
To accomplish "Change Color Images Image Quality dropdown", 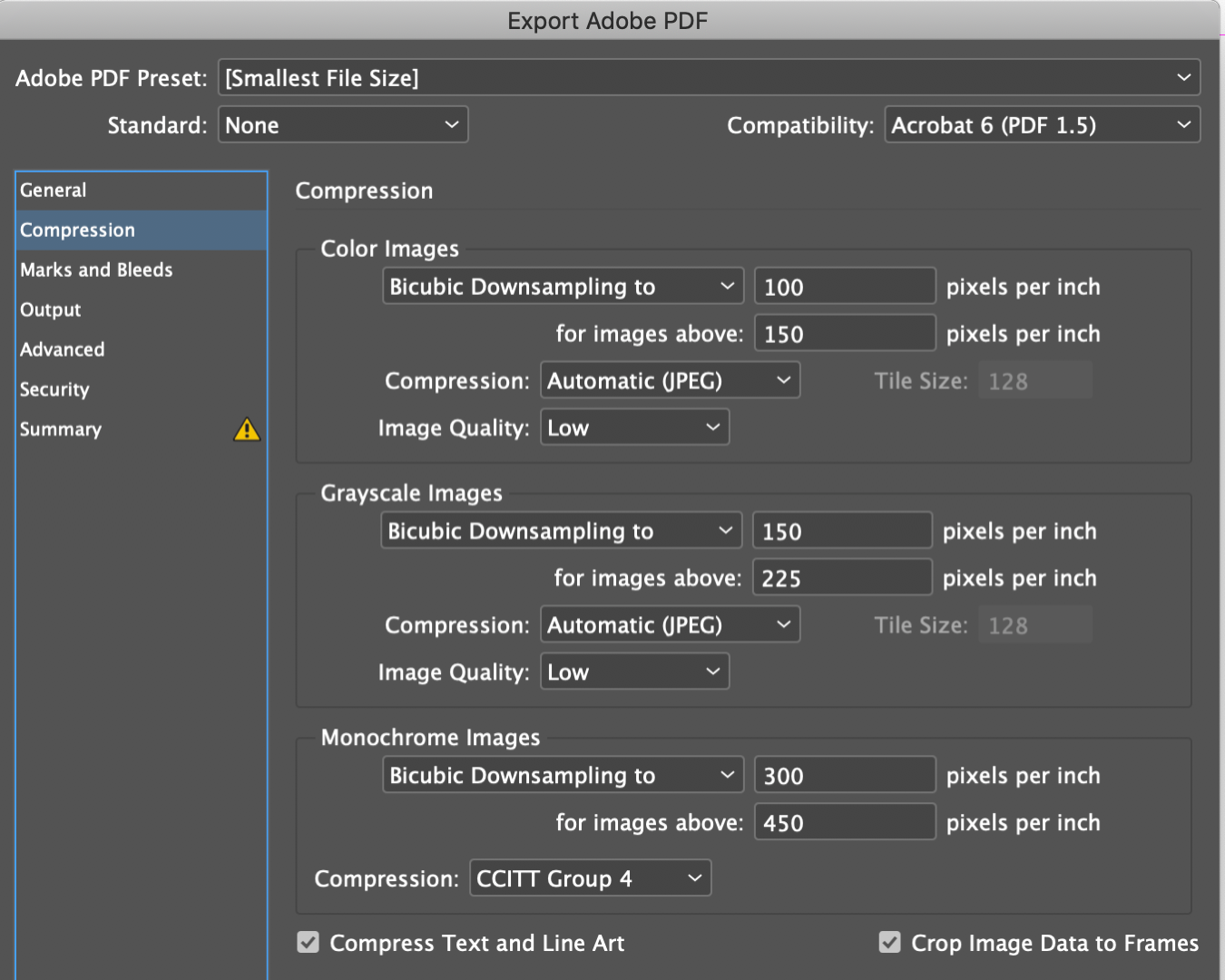I will (634, 428).
